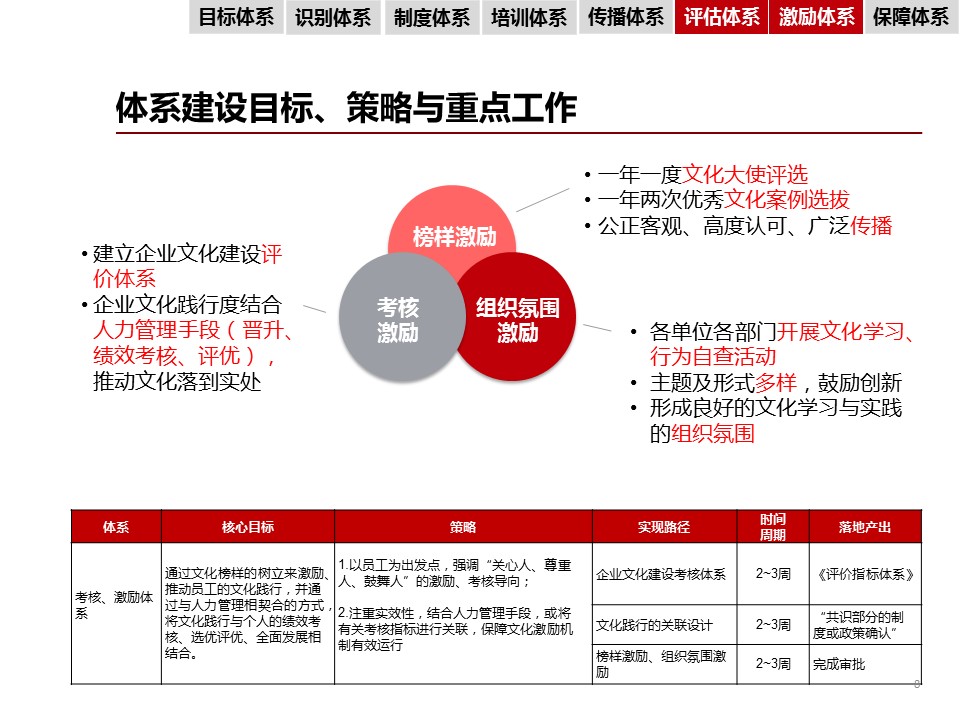960x720 pixels.
Task: Click the 传播体系 tab
Action: (x=625, y=18)
